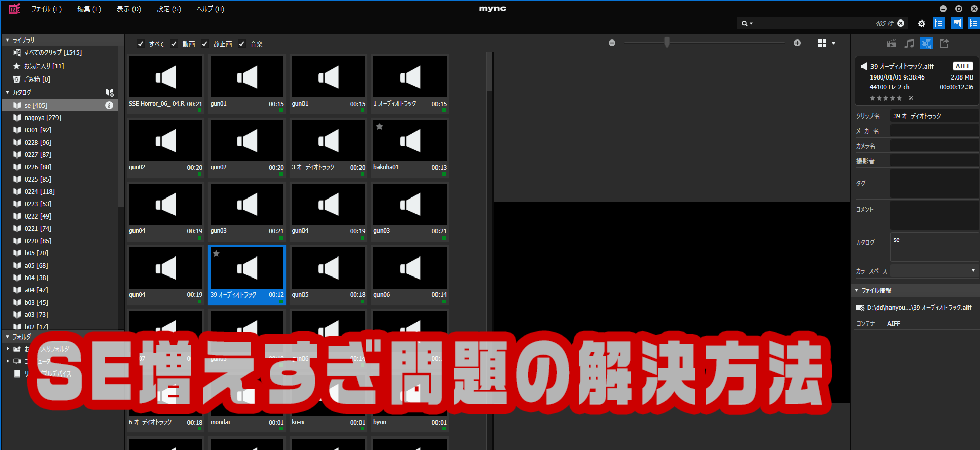
Task: Click info icon on se catalog row
Action: pyautogui.click(x=109, y=105)
